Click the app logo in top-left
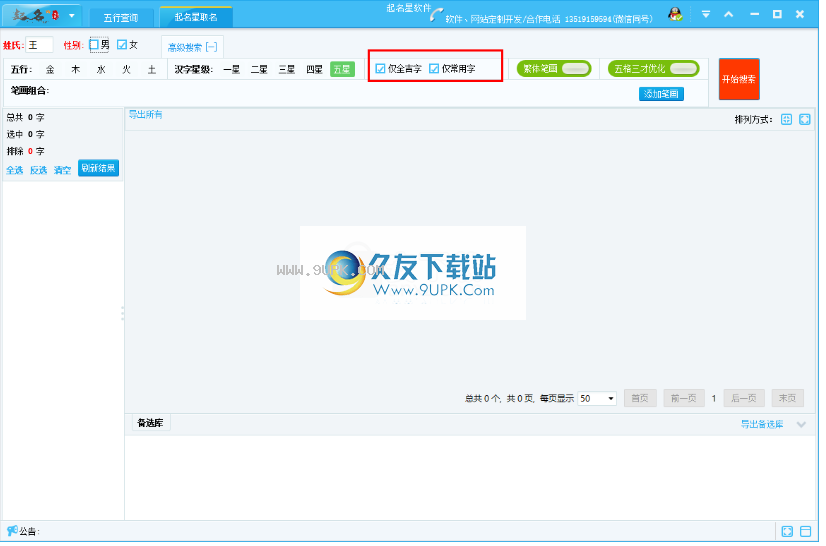 point(36,16)
